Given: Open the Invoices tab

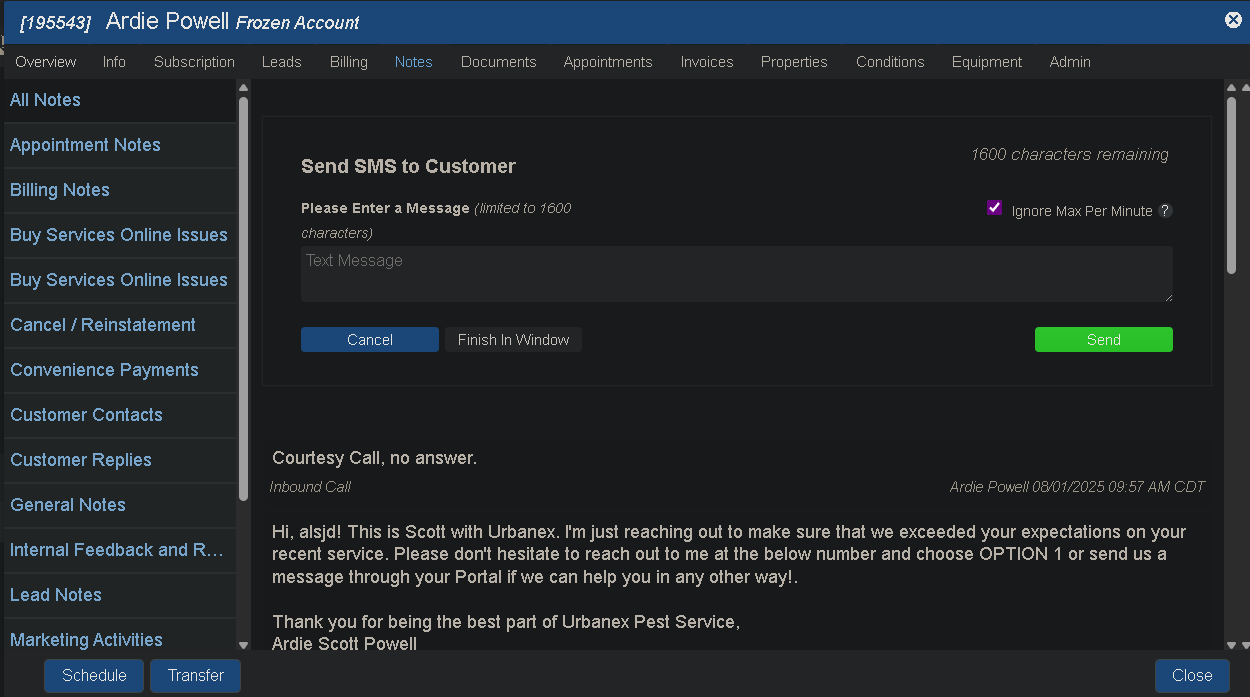Looking at the screenshot, I should click(707, 62).
